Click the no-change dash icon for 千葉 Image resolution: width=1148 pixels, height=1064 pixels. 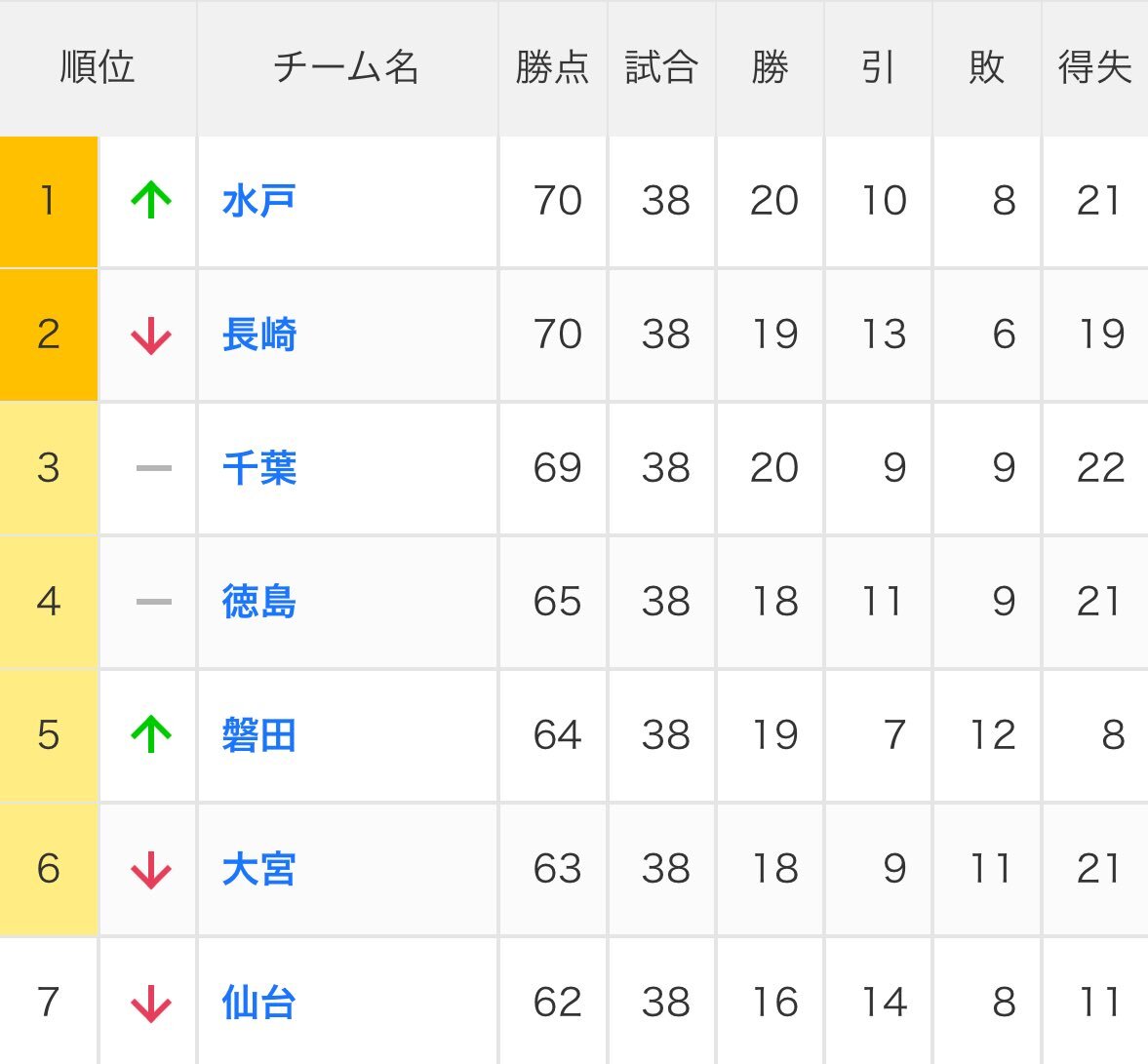(148, 468)
